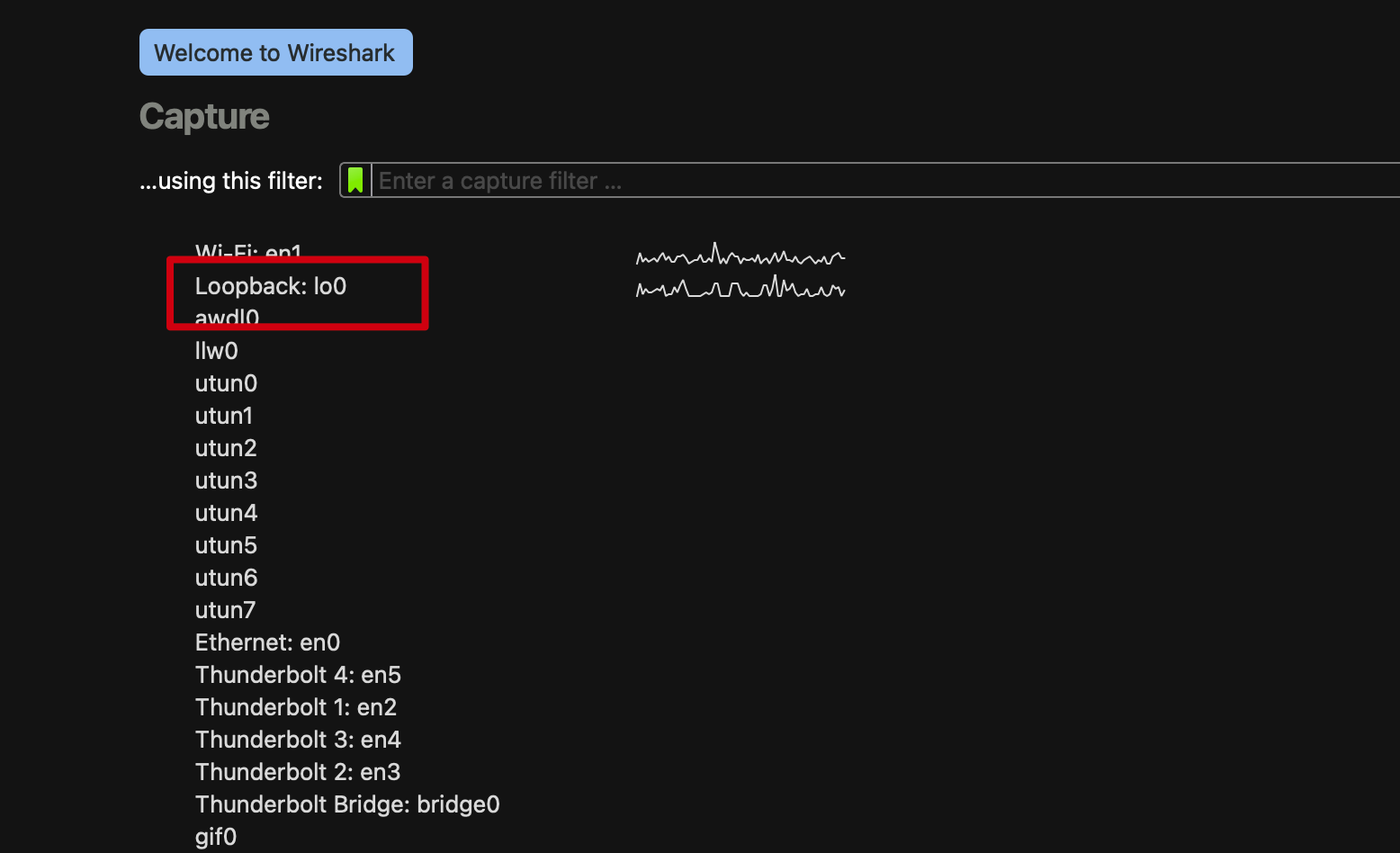Click the Loopback lo0 traffic sparkline

[x=740, y=288]
